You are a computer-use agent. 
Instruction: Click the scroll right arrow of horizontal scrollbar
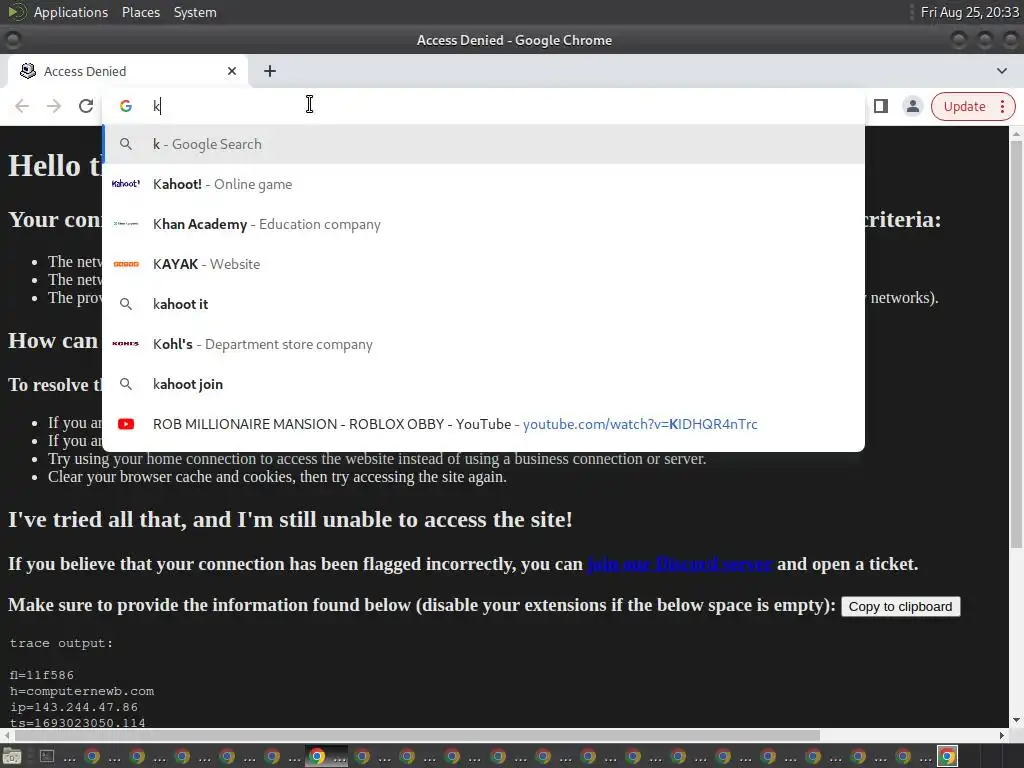(x=1002, y=735)
